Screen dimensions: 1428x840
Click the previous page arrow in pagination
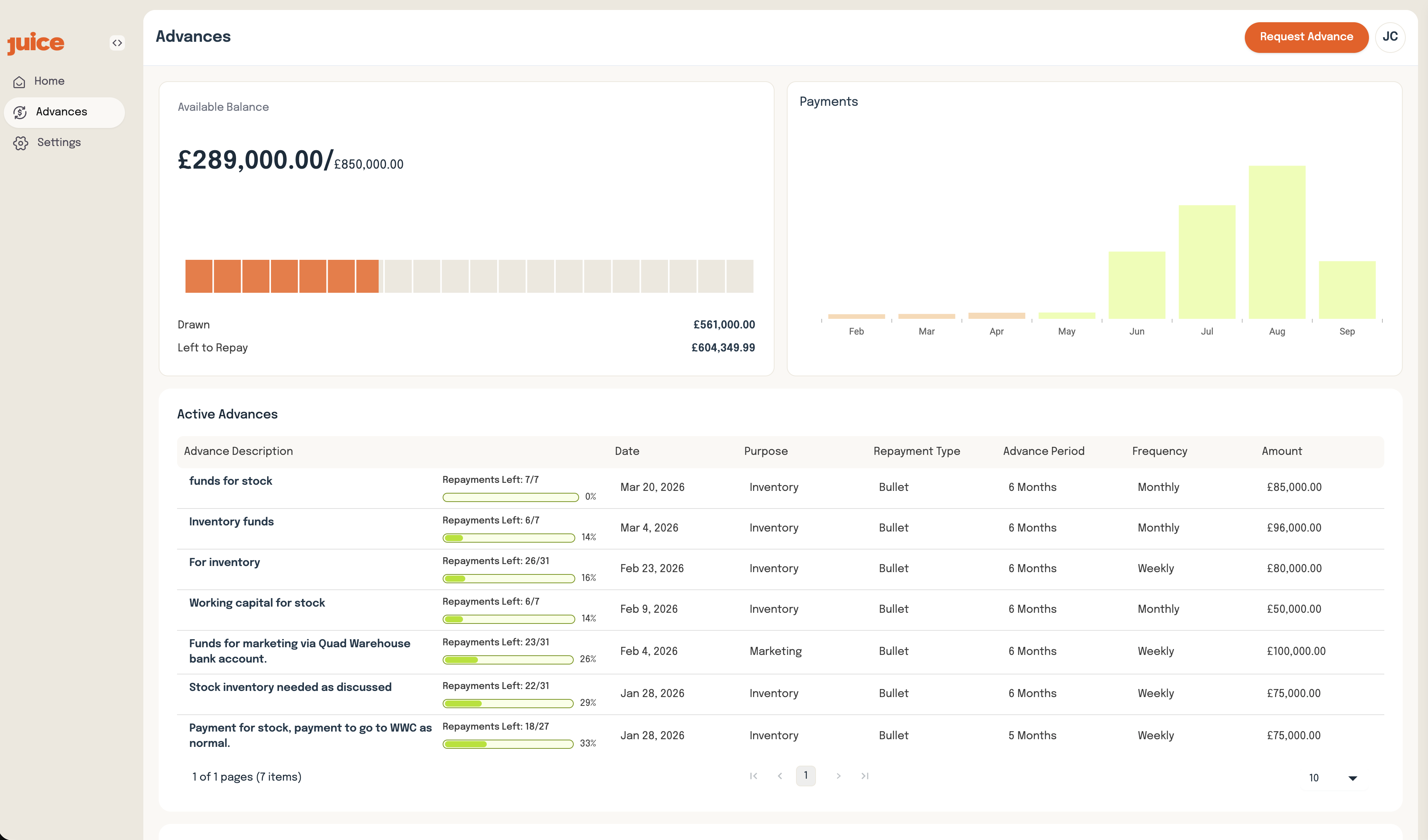point(780,776)
